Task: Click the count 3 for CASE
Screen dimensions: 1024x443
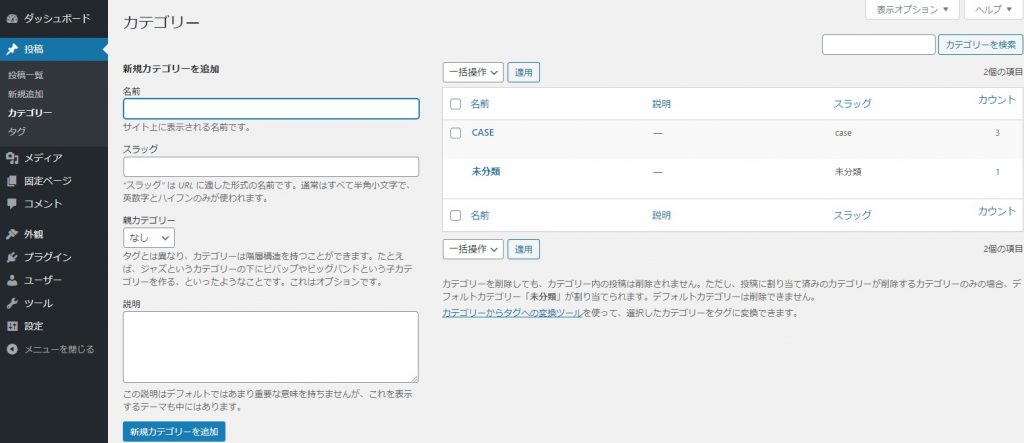Action: coord(997,133)
